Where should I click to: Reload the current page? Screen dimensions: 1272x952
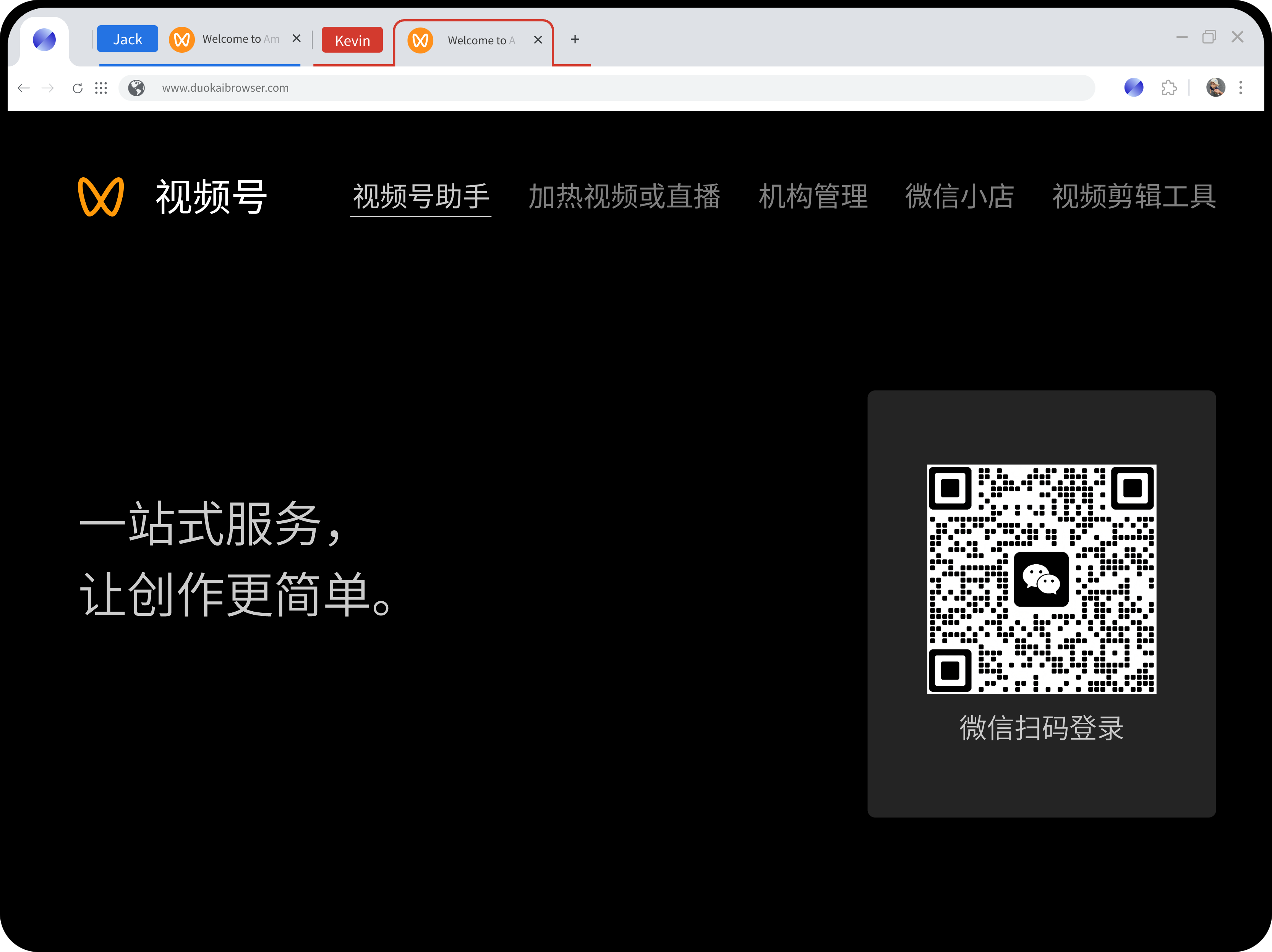pyautogui.click(x=78, y=88)
